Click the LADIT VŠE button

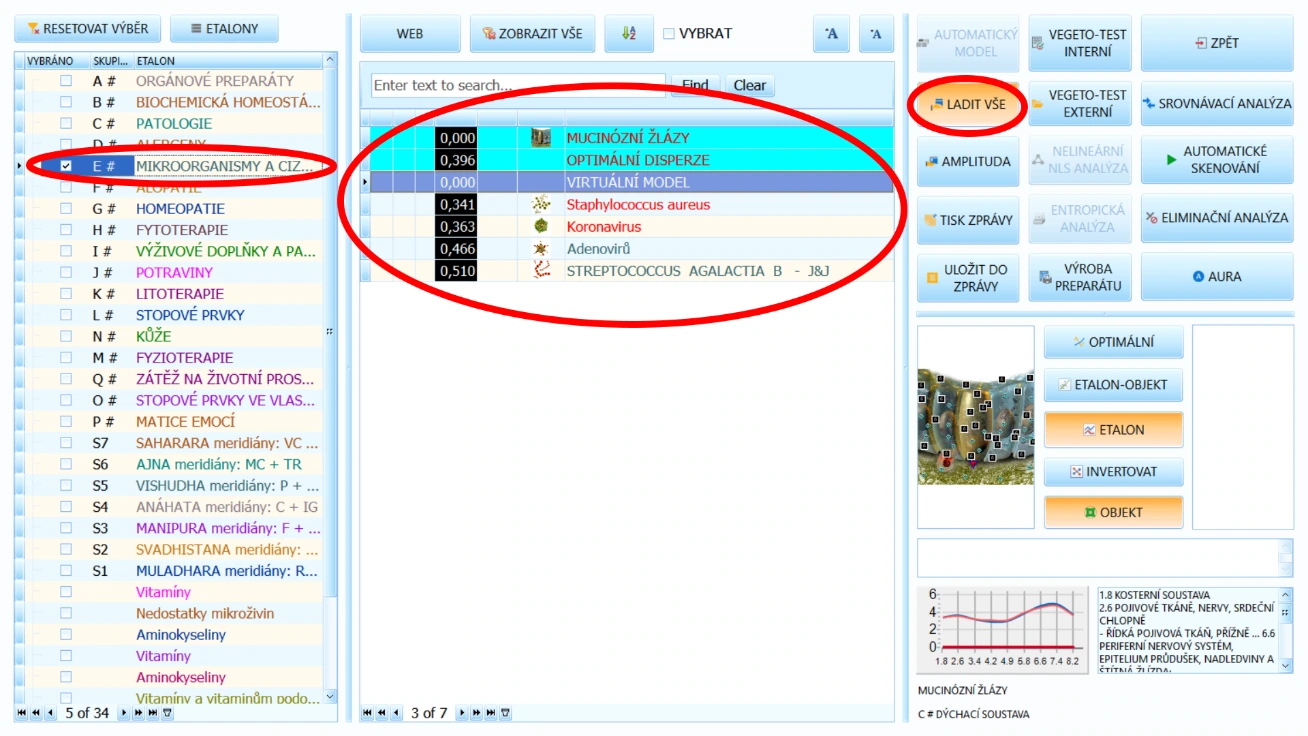point(968,104)
